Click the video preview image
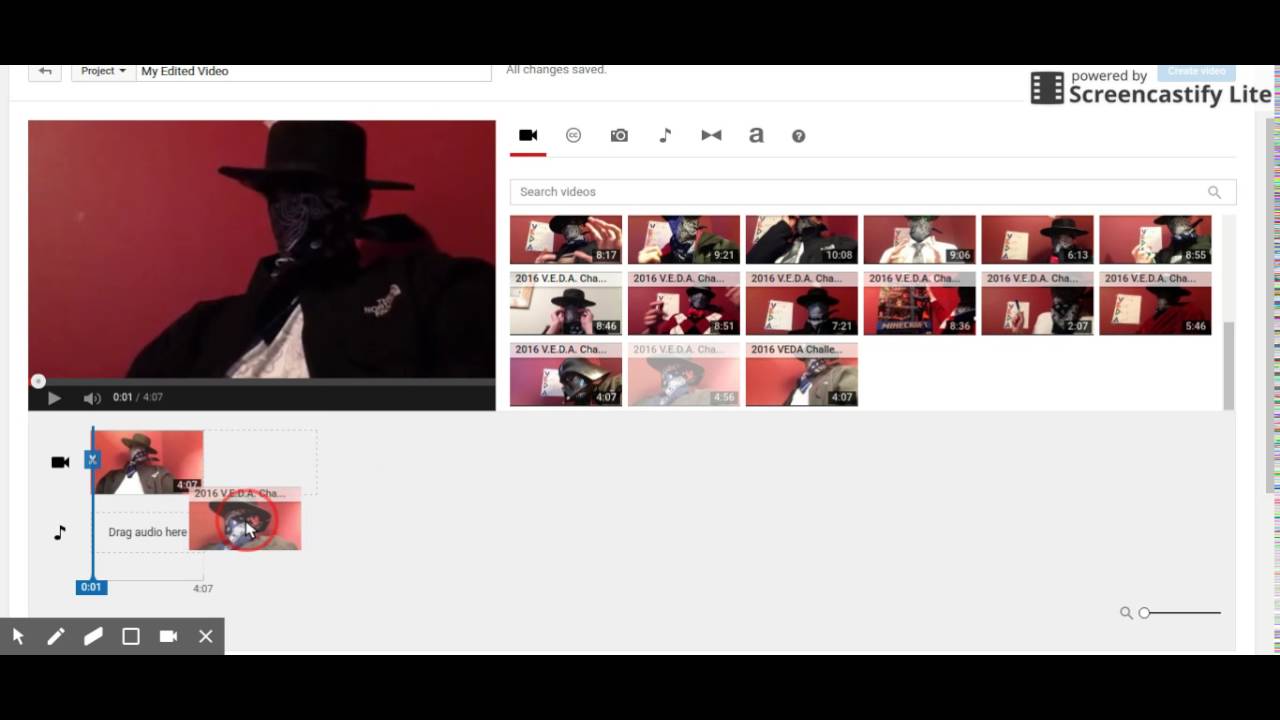The width and height of the screenshot is (1280, 720). click(262, 250)
